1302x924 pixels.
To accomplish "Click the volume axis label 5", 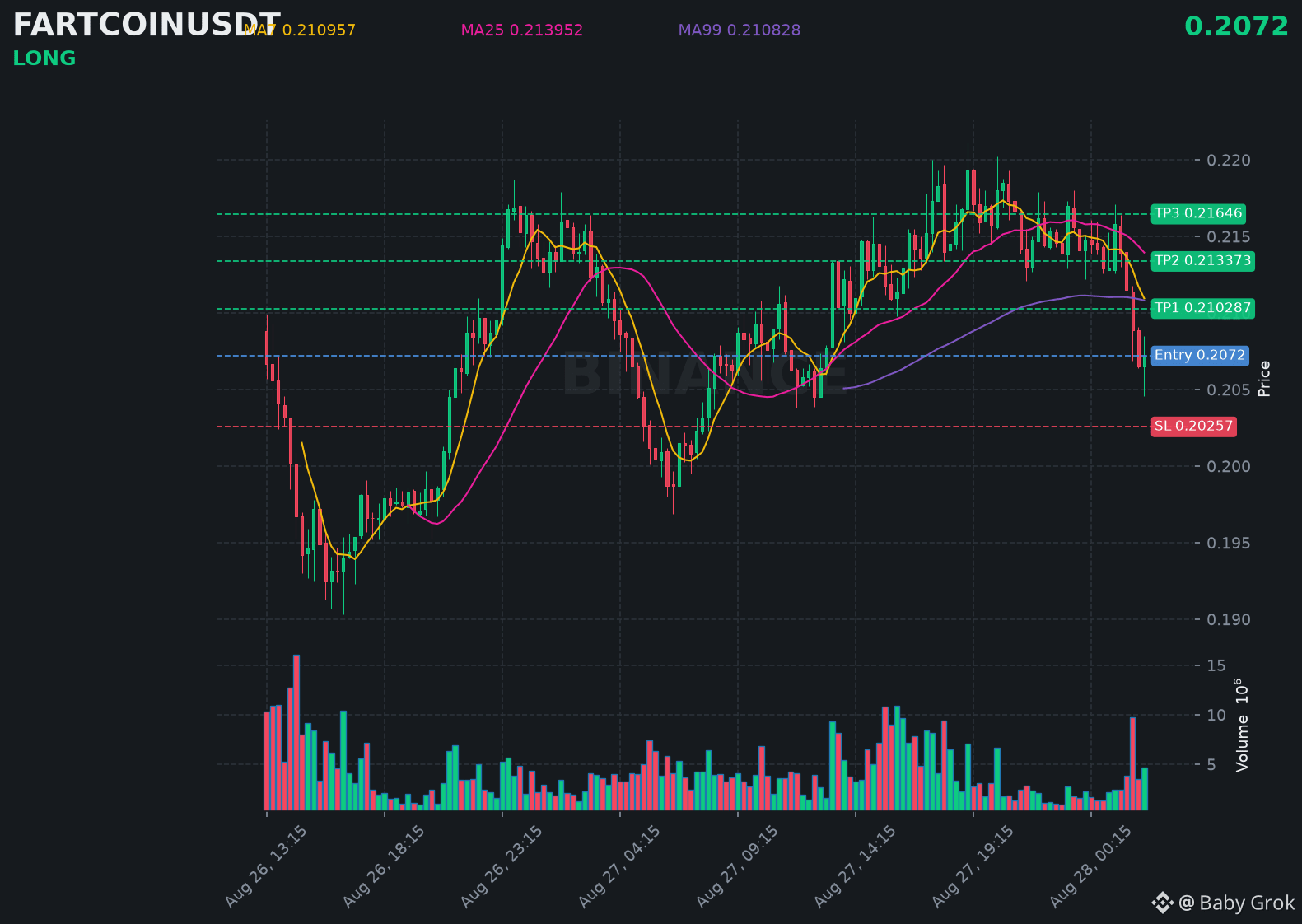I will (1211, 765).
